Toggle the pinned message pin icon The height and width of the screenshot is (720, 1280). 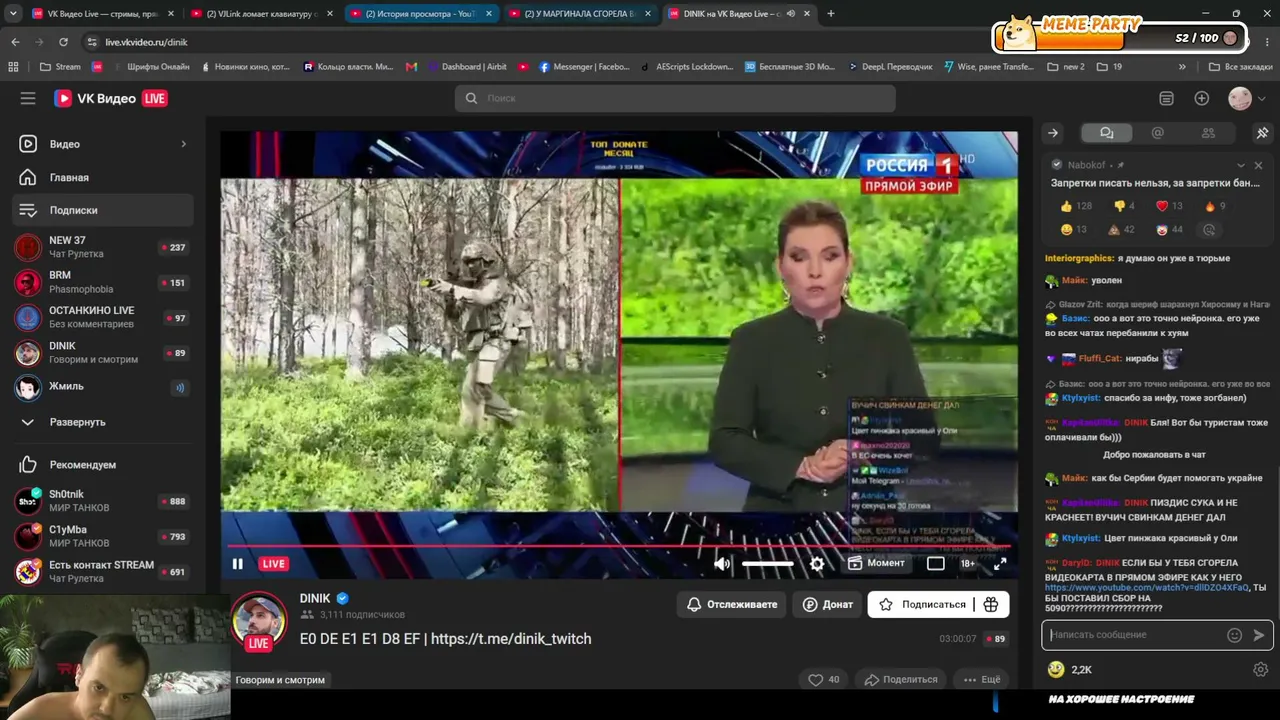click(x=1262, y=133)
